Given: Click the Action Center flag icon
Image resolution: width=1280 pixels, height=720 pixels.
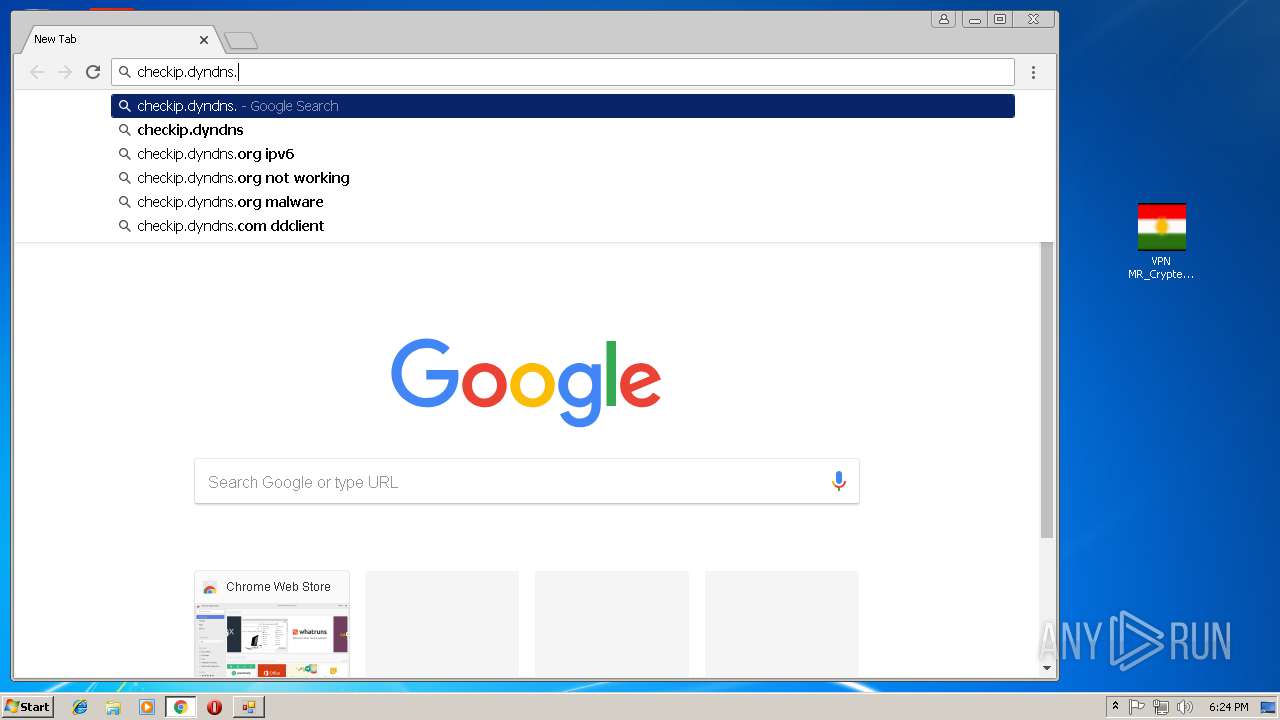Looking at the screenshot, I should pyautogui.click(x=1137, y=707).
